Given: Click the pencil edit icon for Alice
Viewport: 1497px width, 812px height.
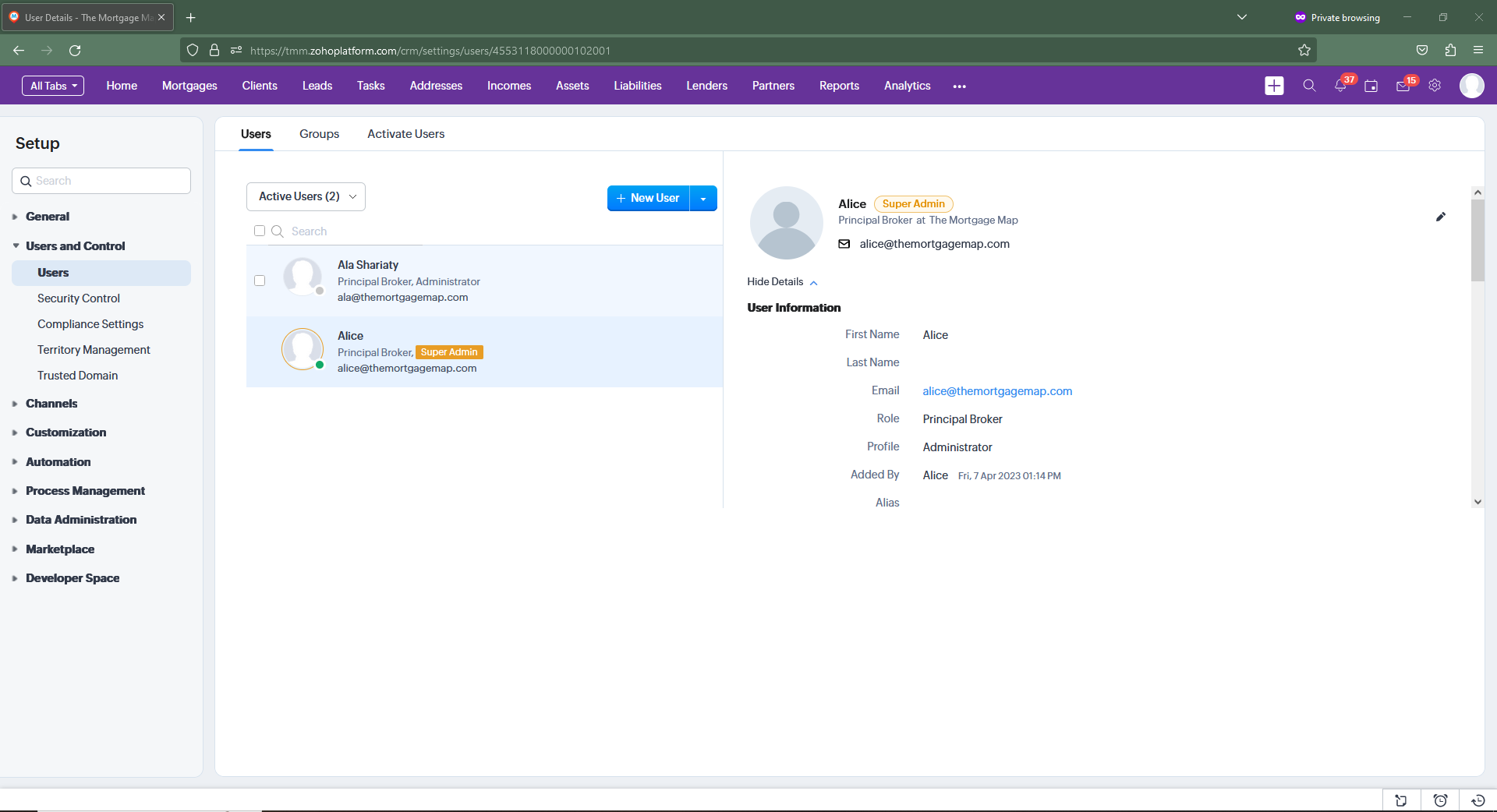Looking at the screenshot, I should click(x=1441, y=217).
